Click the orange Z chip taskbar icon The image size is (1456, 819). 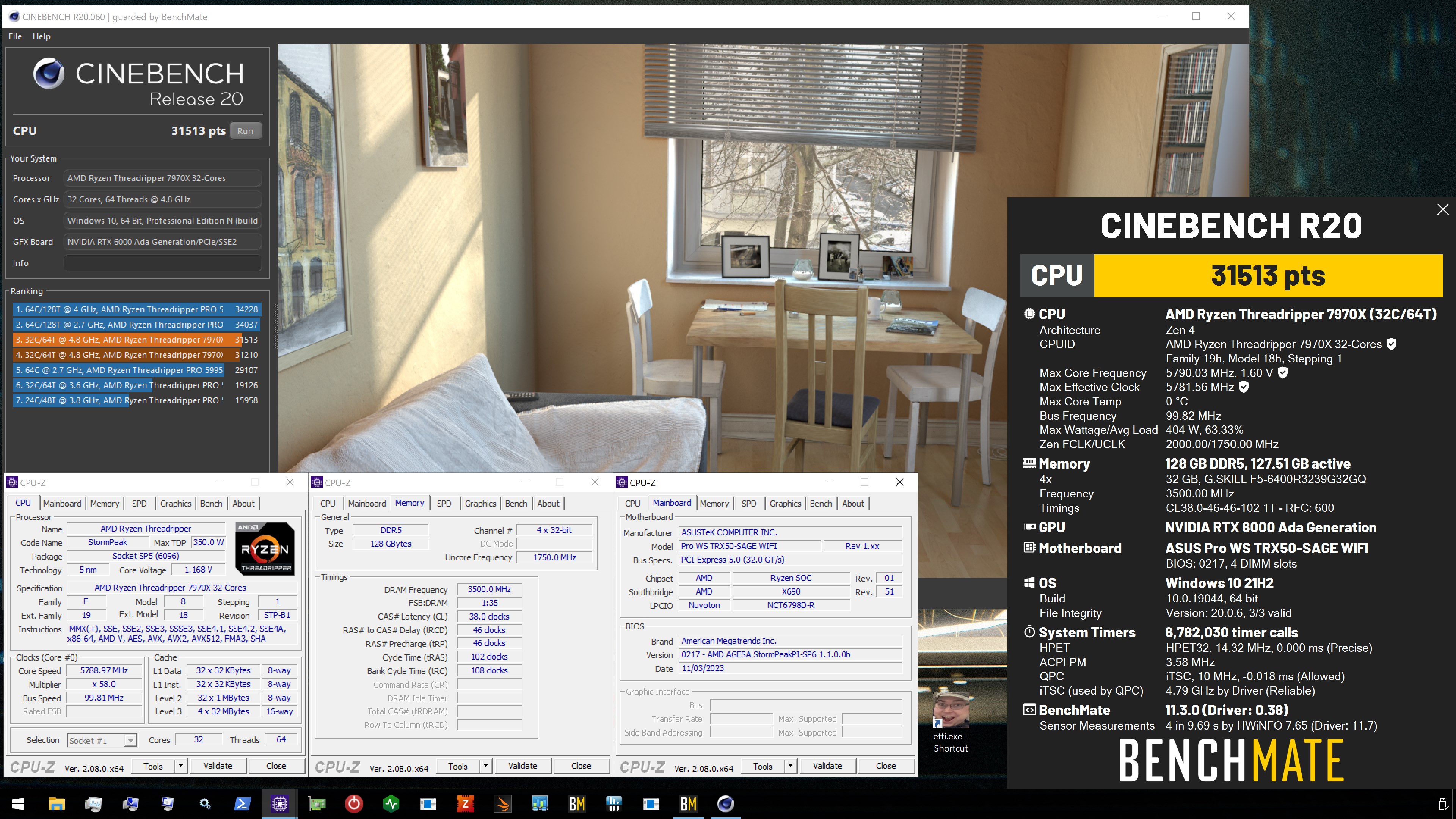[465, 803]
